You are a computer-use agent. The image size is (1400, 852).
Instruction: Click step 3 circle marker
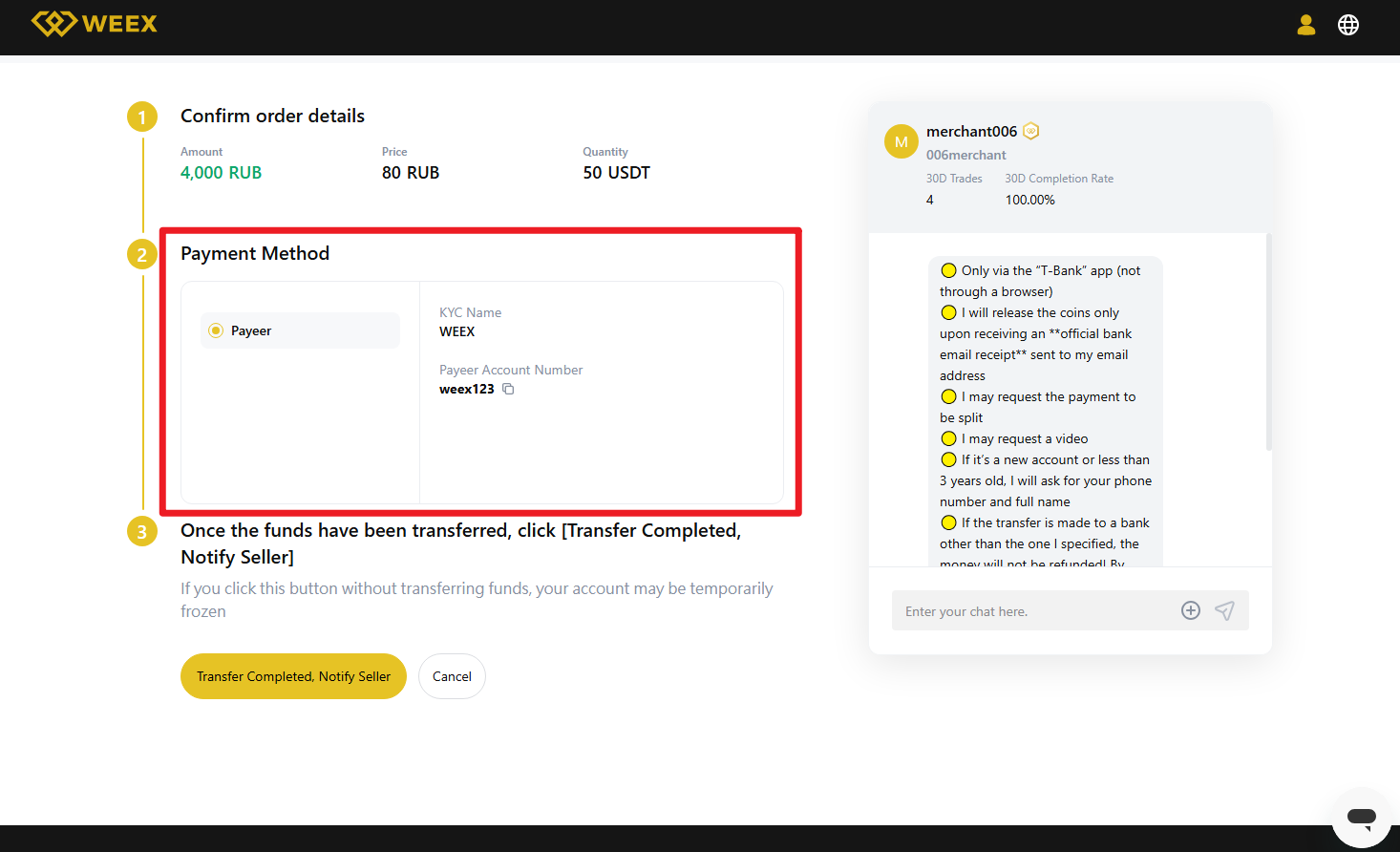[142, 531]
